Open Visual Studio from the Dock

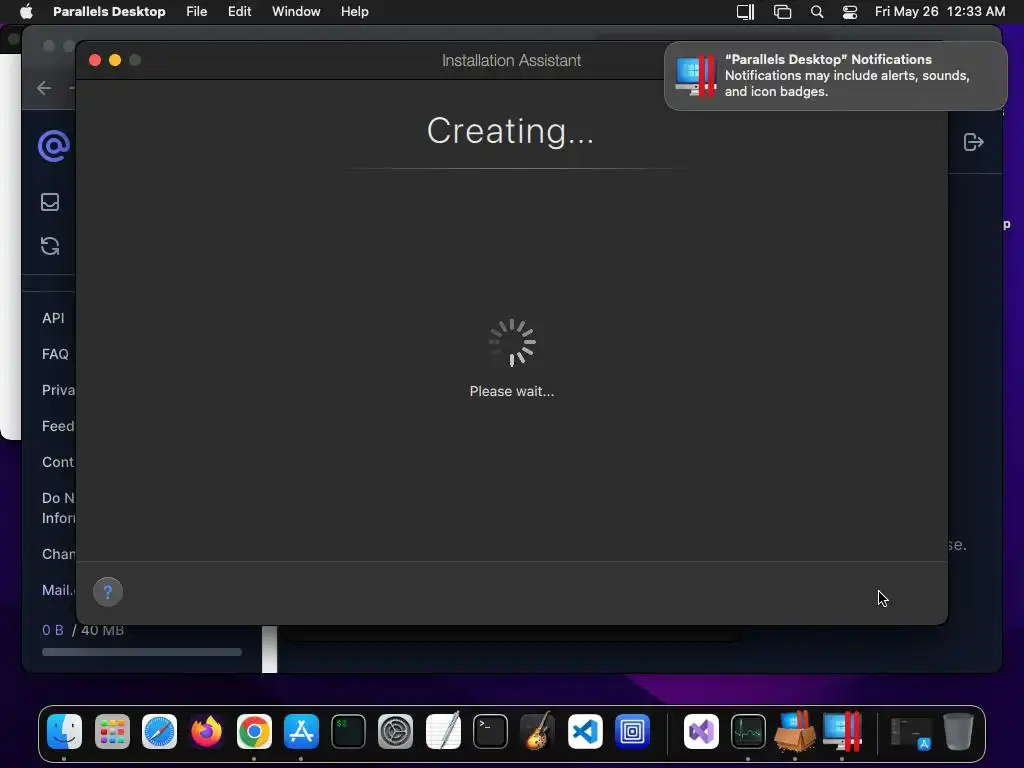701,731
